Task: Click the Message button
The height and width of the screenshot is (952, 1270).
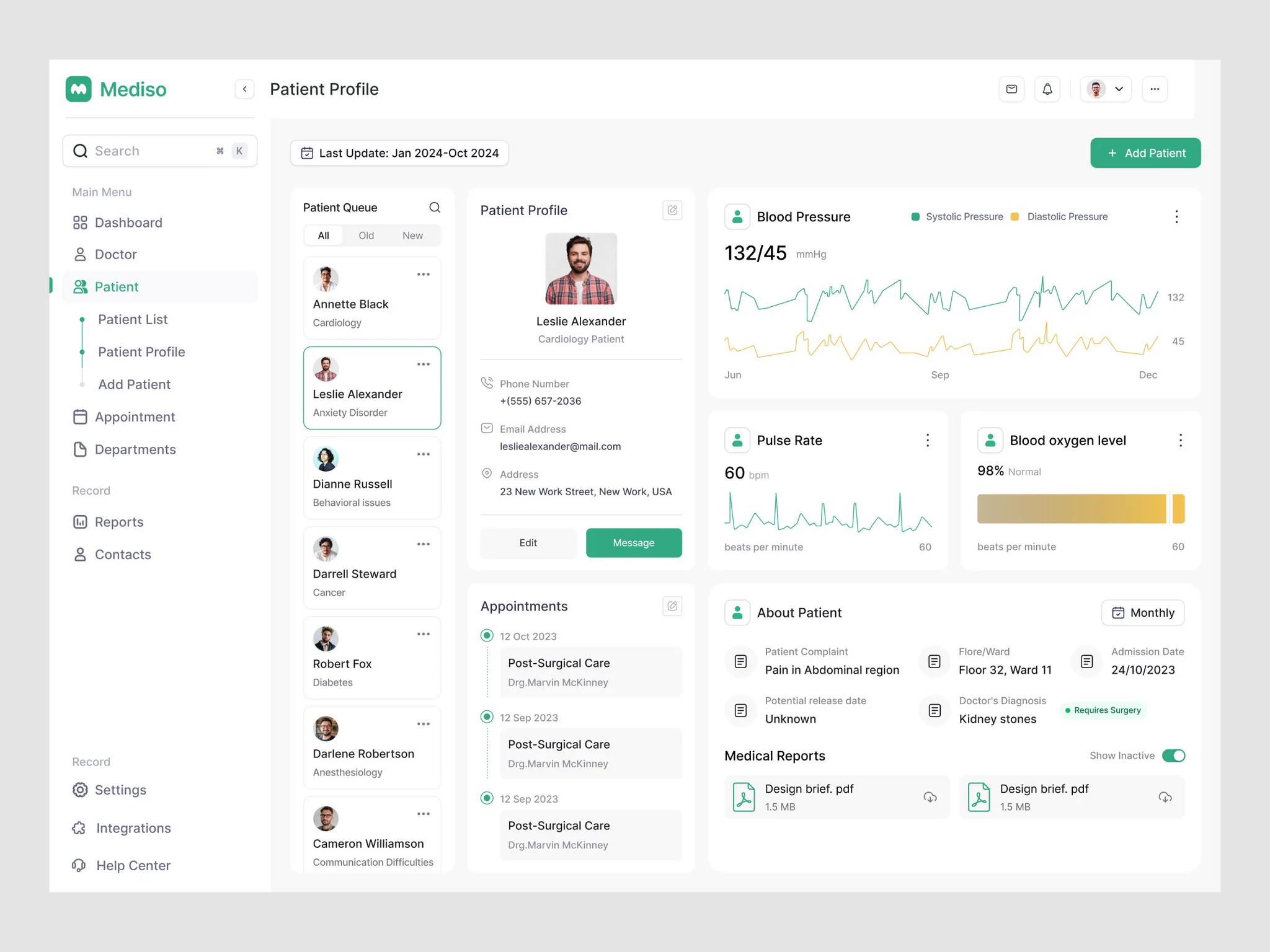Action: pyautogui.click(x=634, y=543)
